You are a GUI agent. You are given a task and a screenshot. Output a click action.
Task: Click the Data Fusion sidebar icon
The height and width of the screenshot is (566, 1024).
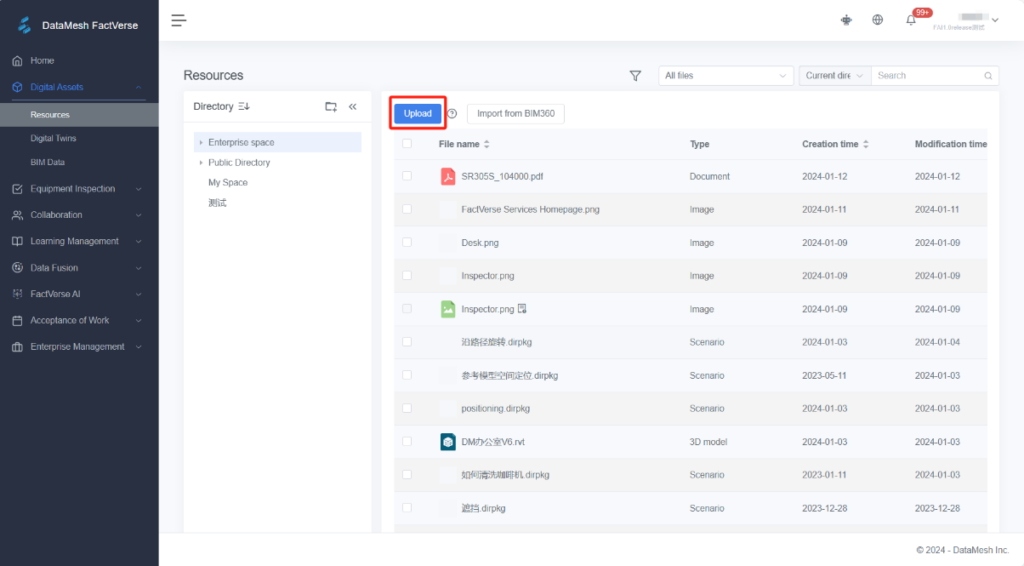[17, 268]
